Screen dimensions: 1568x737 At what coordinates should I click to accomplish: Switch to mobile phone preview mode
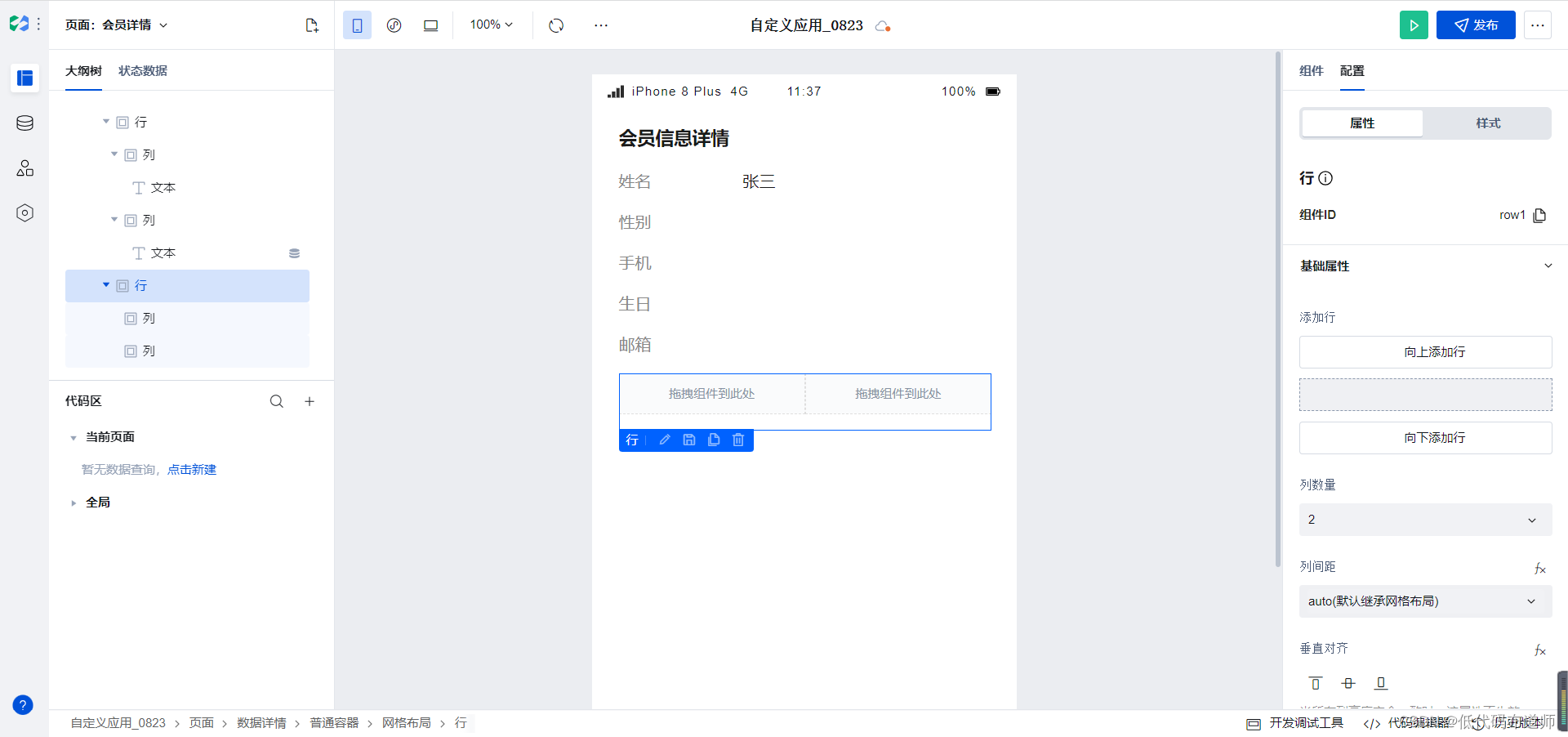[x=357, y=25]
